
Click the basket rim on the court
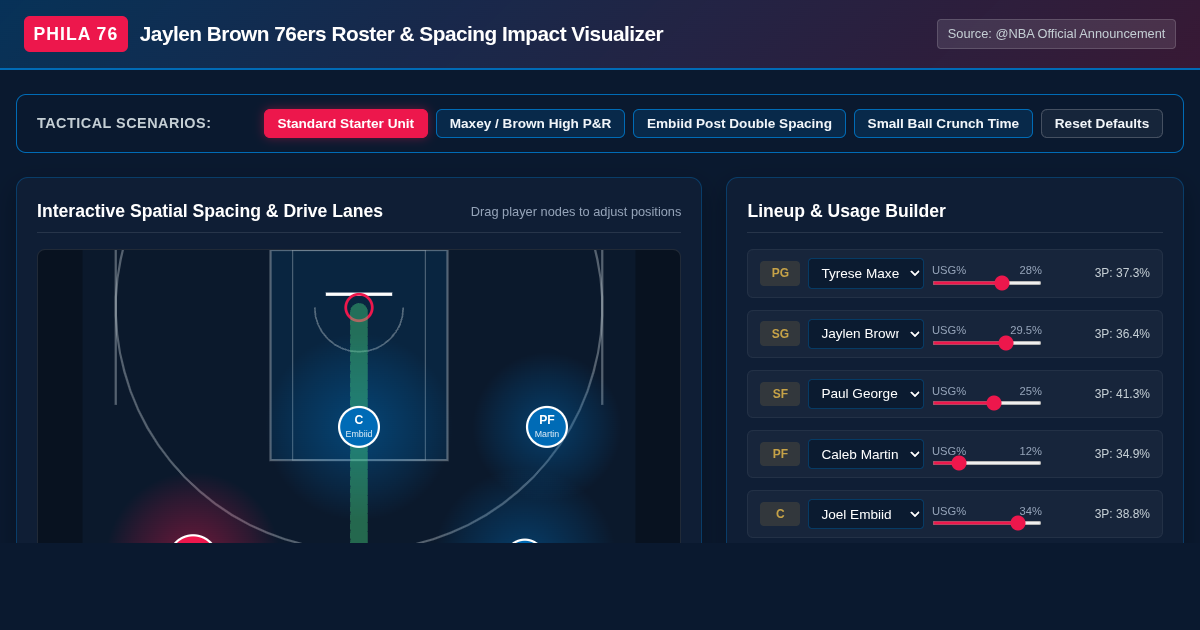pos(359,307)
